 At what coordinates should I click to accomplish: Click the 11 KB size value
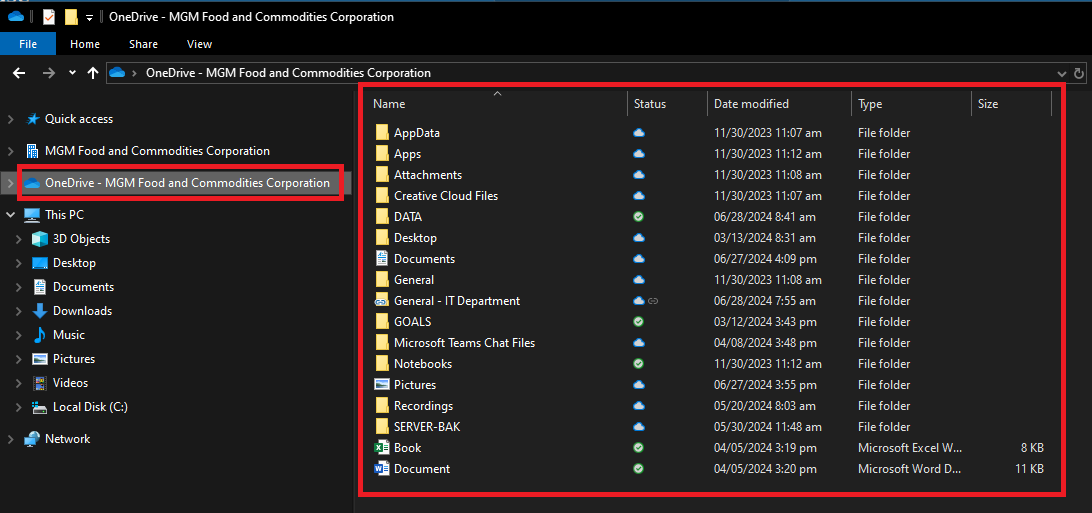click(x=1029, y=468)
